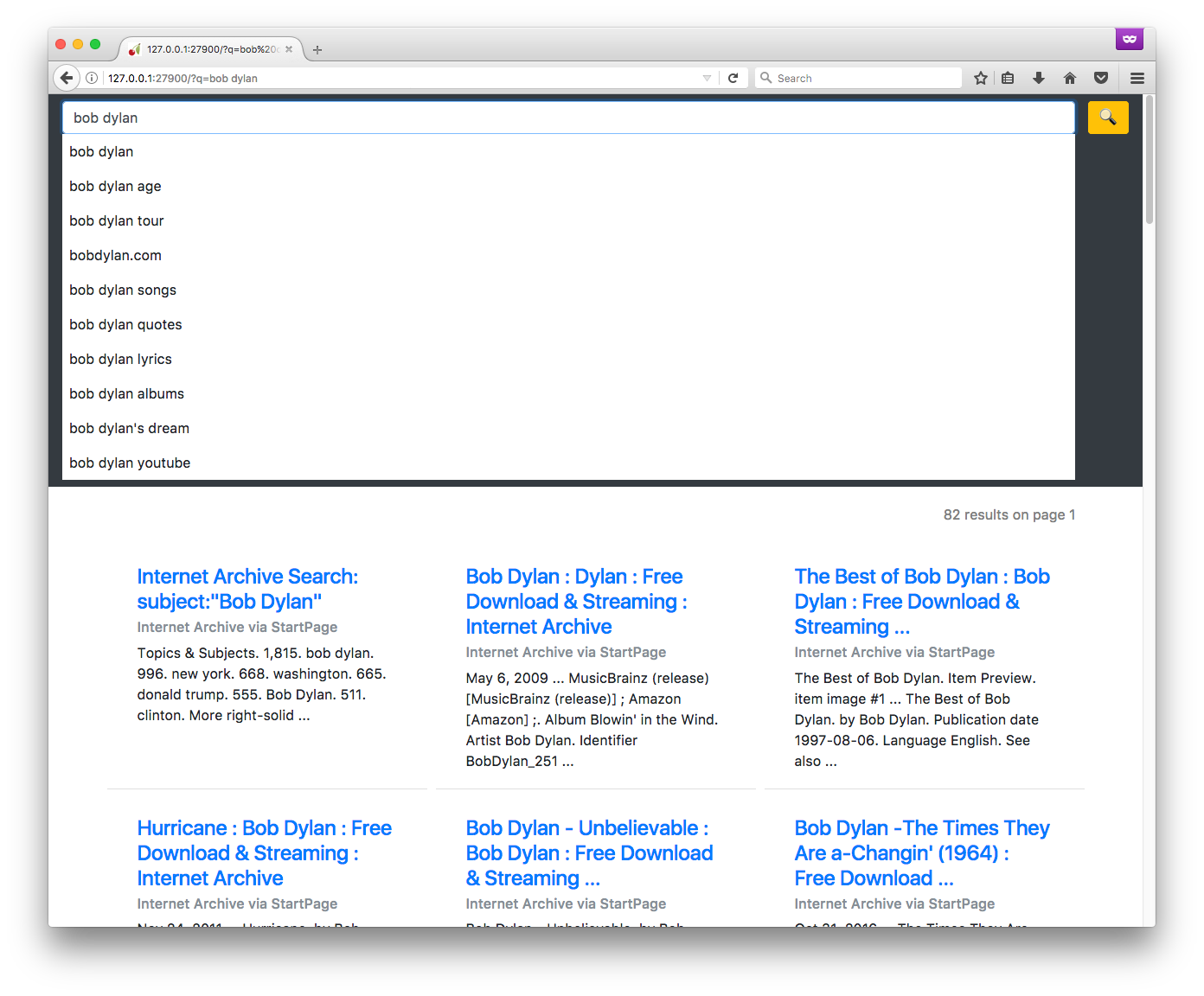Open "Bob Dylan -The Times They Are a-Changin'" result
This screenshot has width=1204, height=996.
(922, 853)
